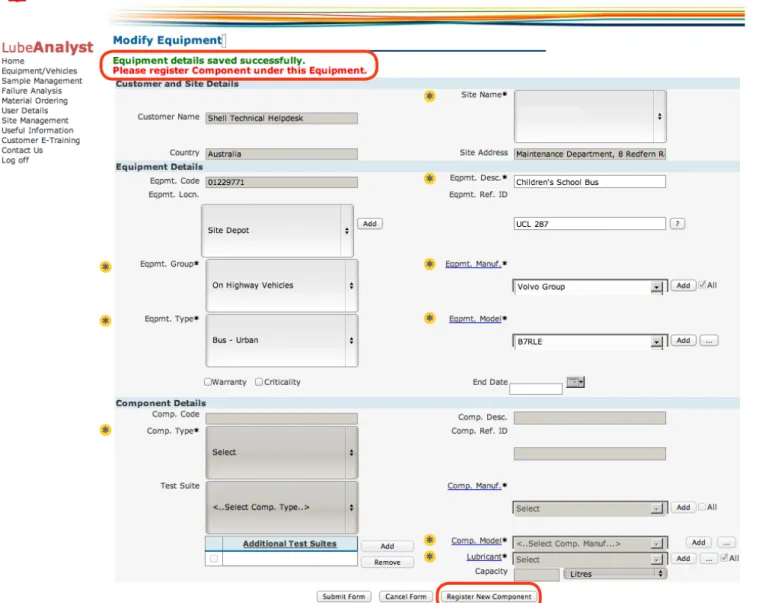
Task: Click yellow asterisk marker beside Eqpmt. Type
Action: point(105,320)
